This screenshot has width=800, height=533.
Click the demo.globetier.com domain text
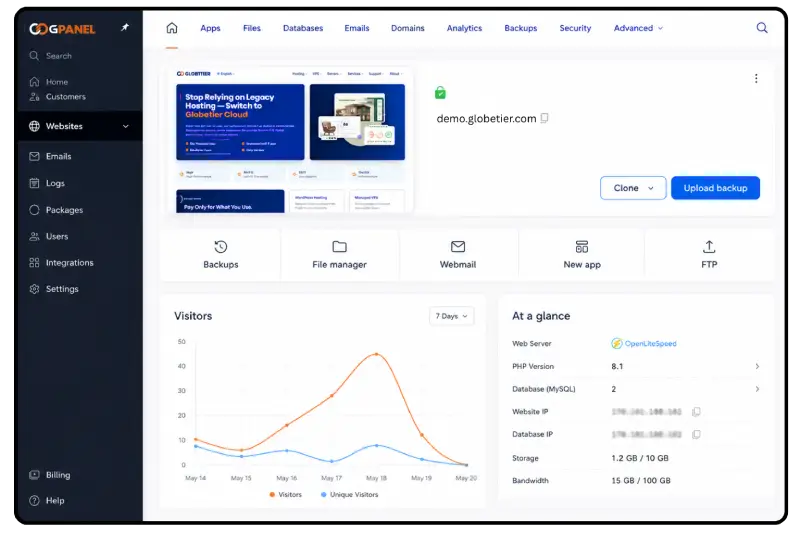click(x=486, y=118)
